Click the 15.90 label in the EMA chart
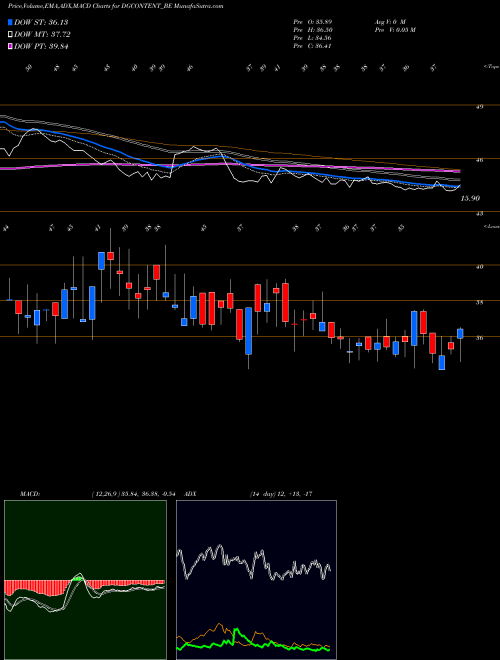The width and height of the screenshot is (500, 660). point(470,198)
